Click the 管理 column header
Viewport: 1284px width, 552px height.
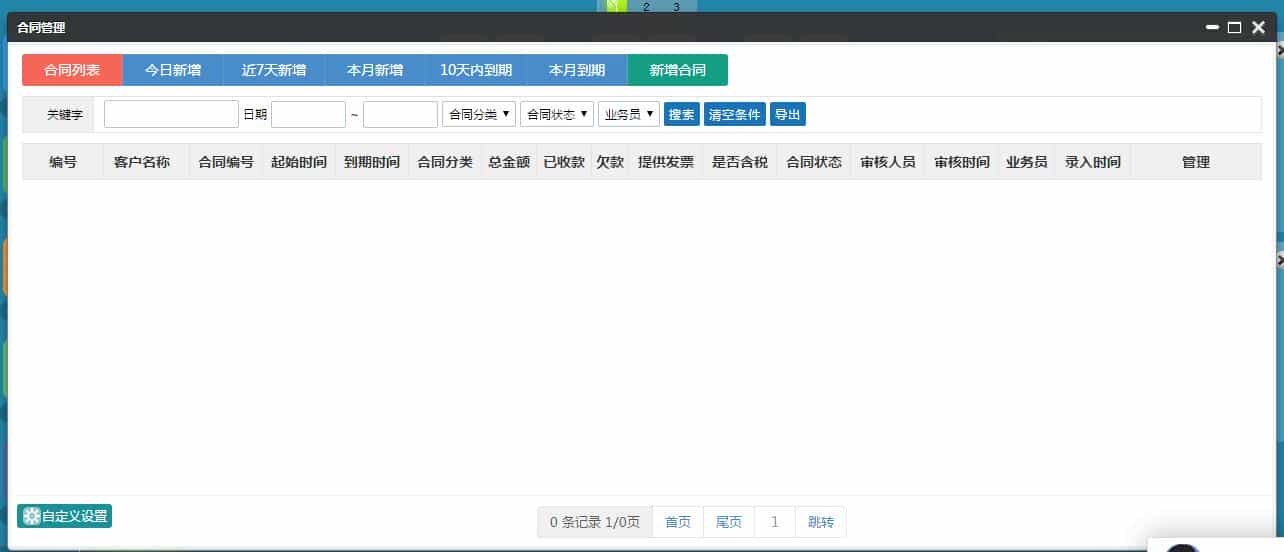click(1196, 162)
